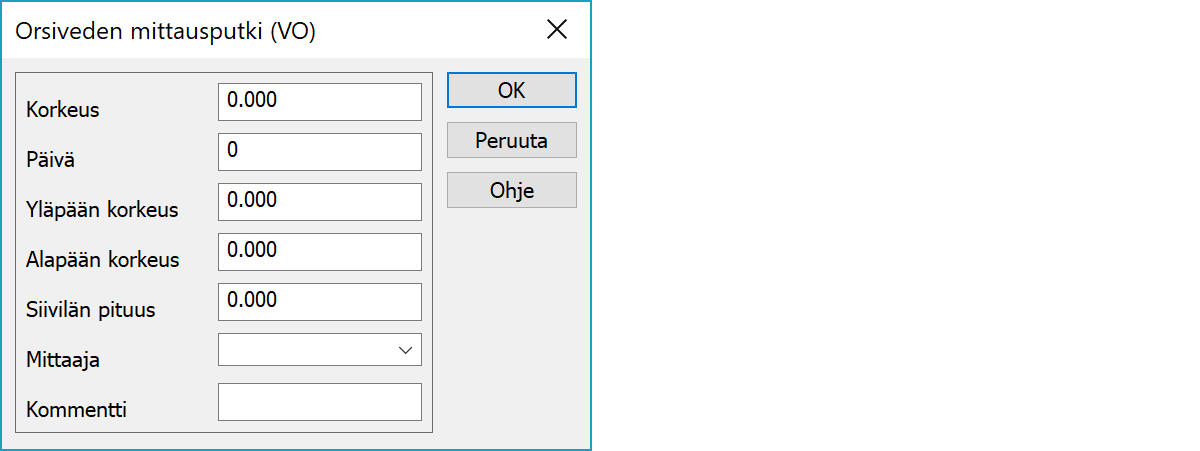This screenshot has height=451, width=1200.
Task: Focus the Päivä text field
Action: [x=319, y=151]
